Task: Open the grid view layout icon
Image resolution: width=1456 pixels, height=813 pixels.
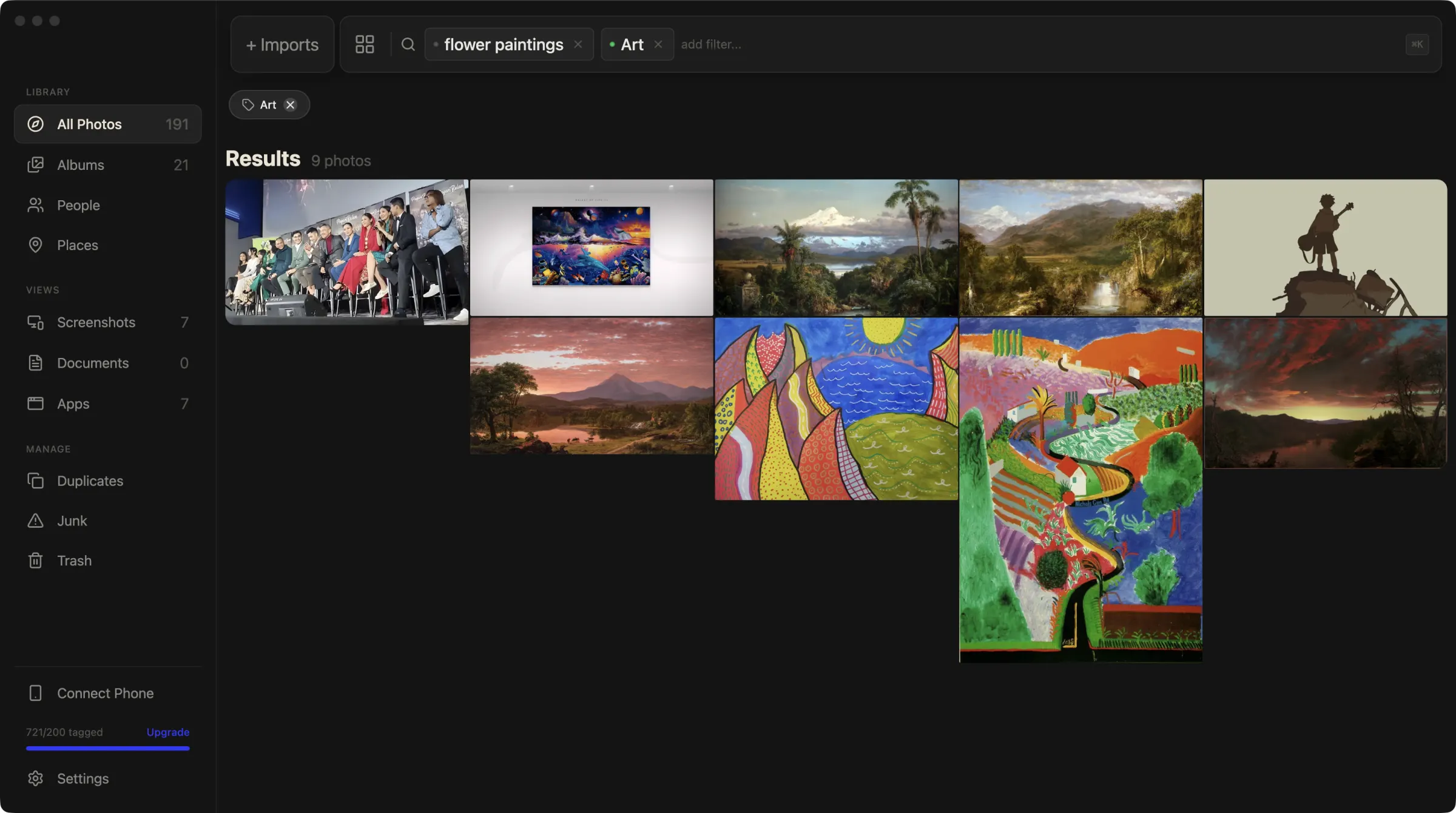Action: pos(365,44)
